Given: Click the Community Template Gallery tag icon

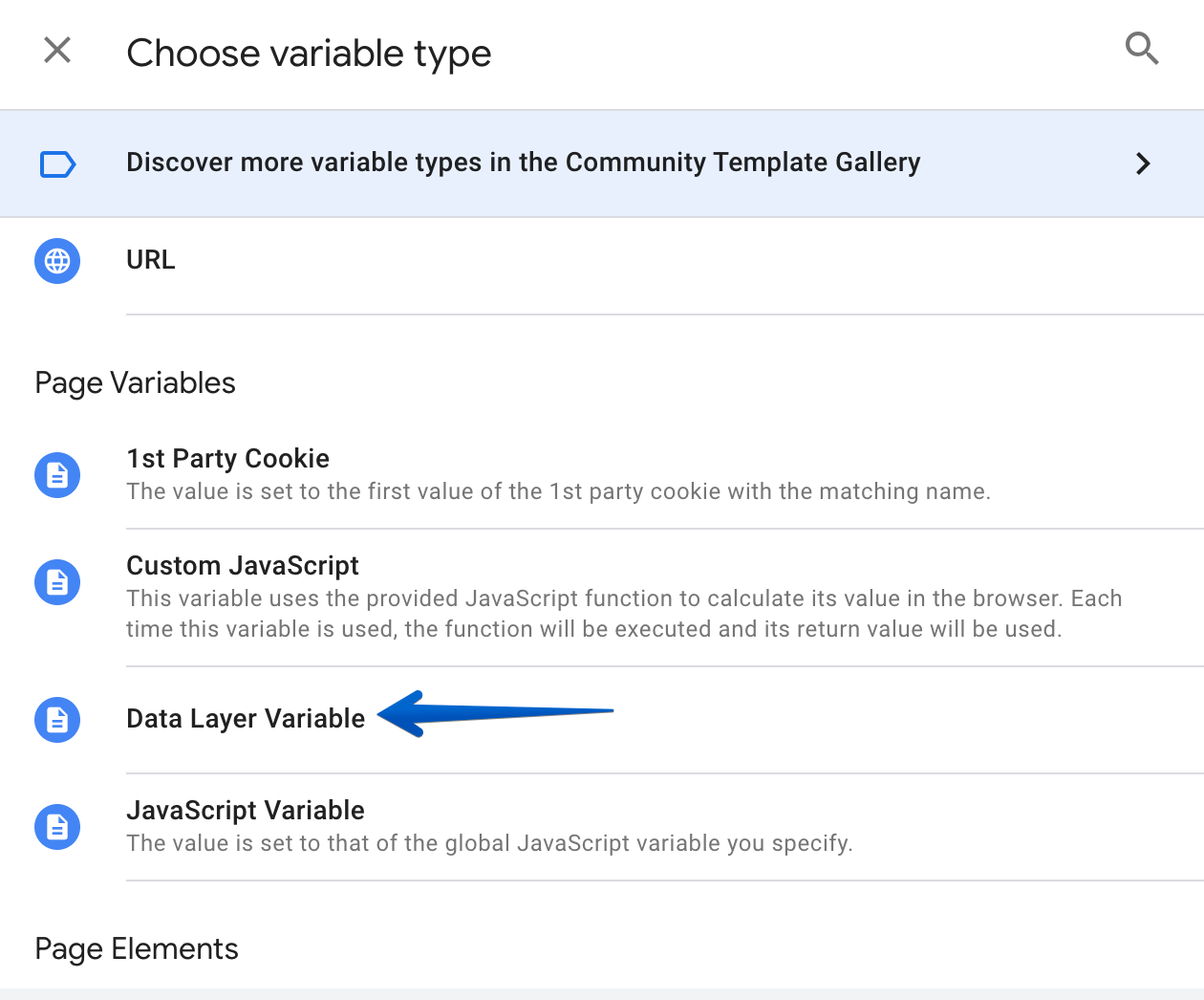Looking at the screenshot, I should pos(57,164).
